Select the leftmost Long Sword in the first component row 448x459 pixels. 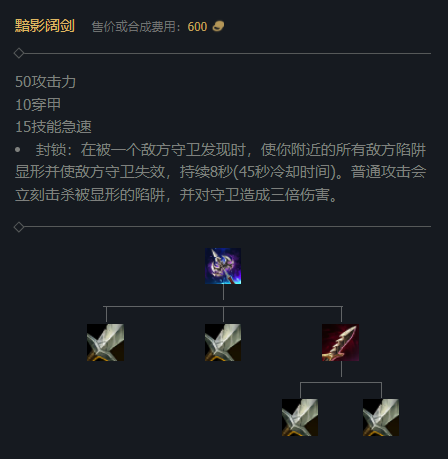[x=105, y=342]
